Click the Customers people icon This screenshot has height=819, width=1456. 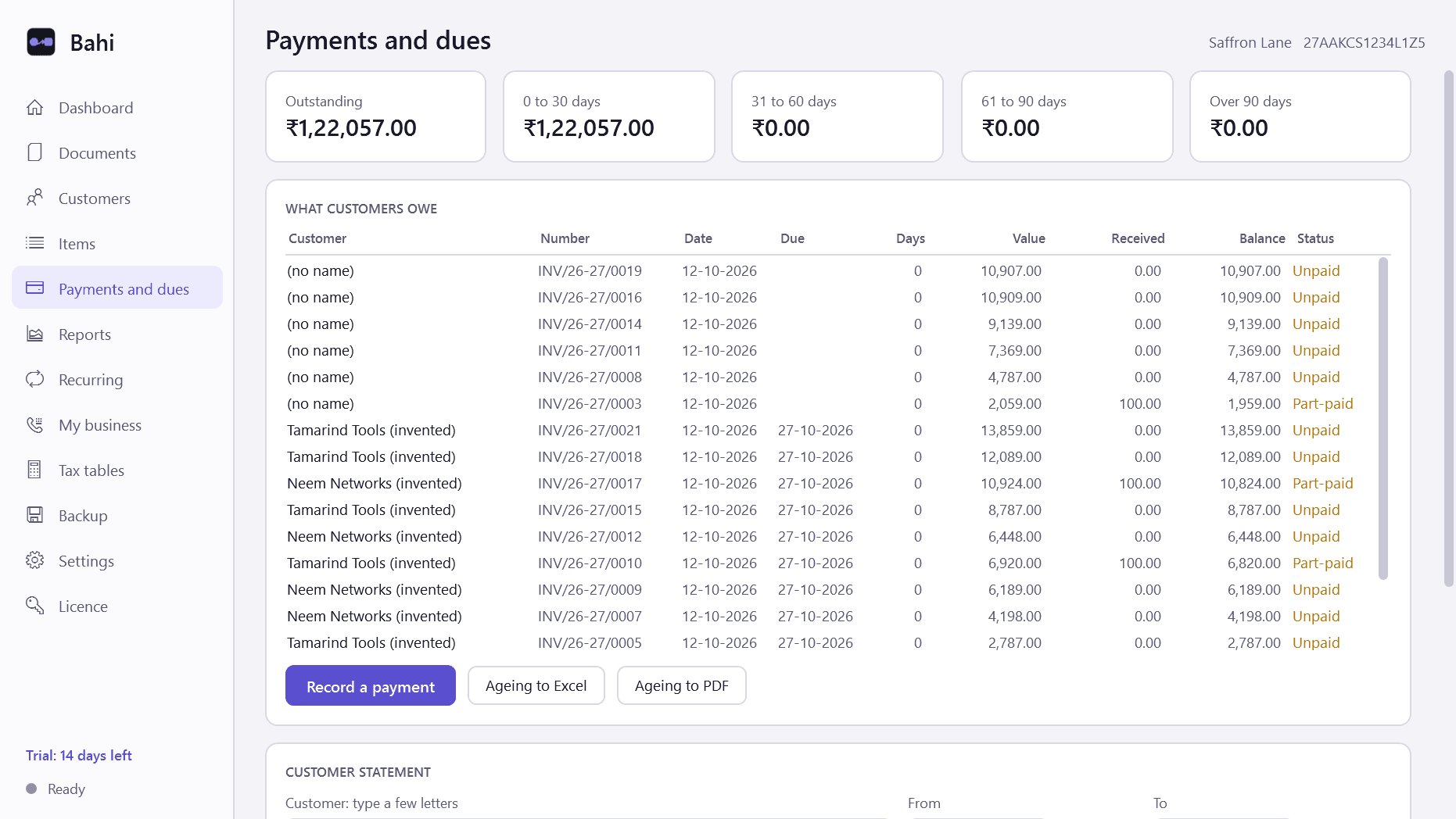click(x=34, y=198)
